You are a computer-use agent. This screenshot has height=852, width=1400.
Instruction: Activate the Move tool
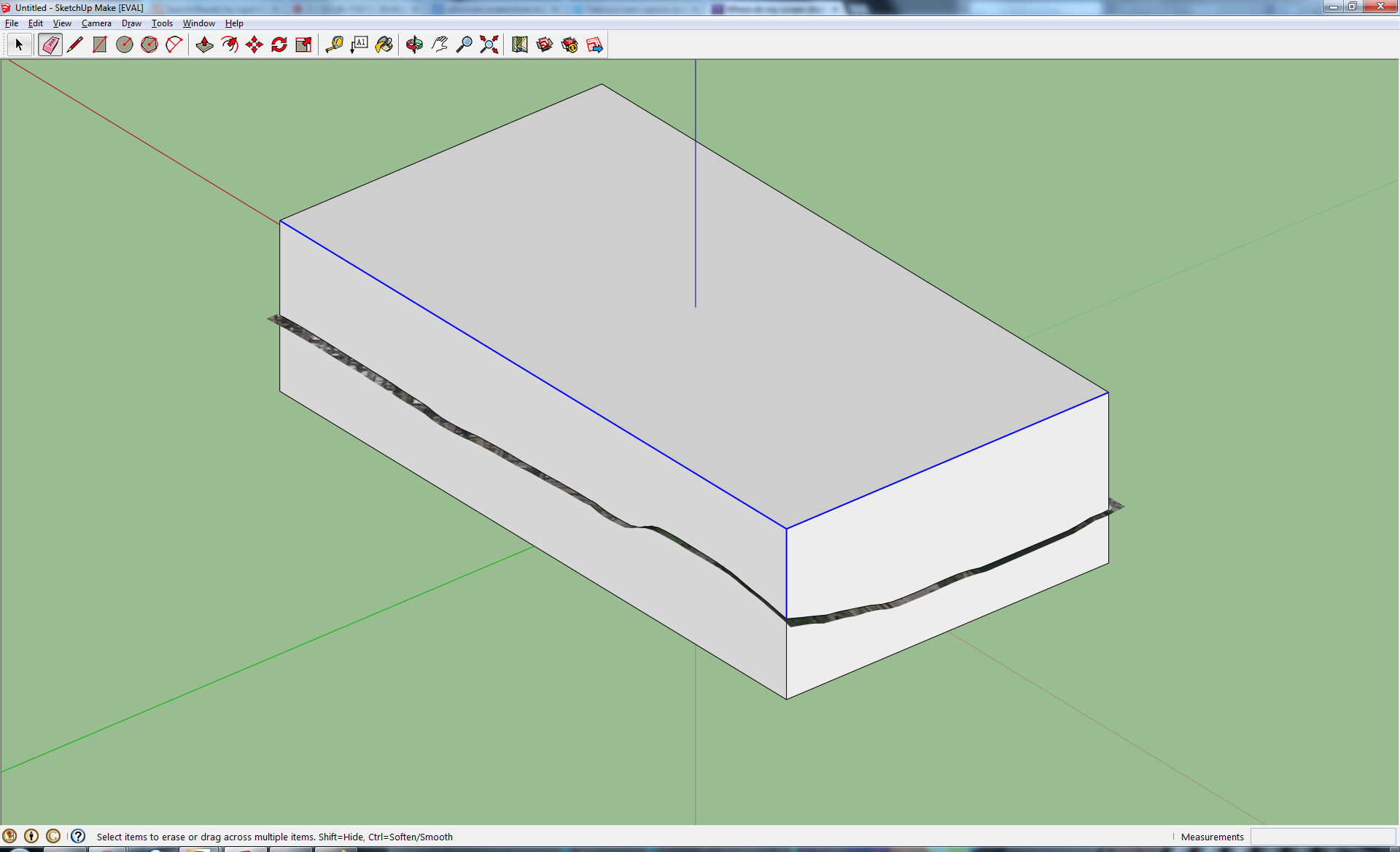tap(254, 45)
